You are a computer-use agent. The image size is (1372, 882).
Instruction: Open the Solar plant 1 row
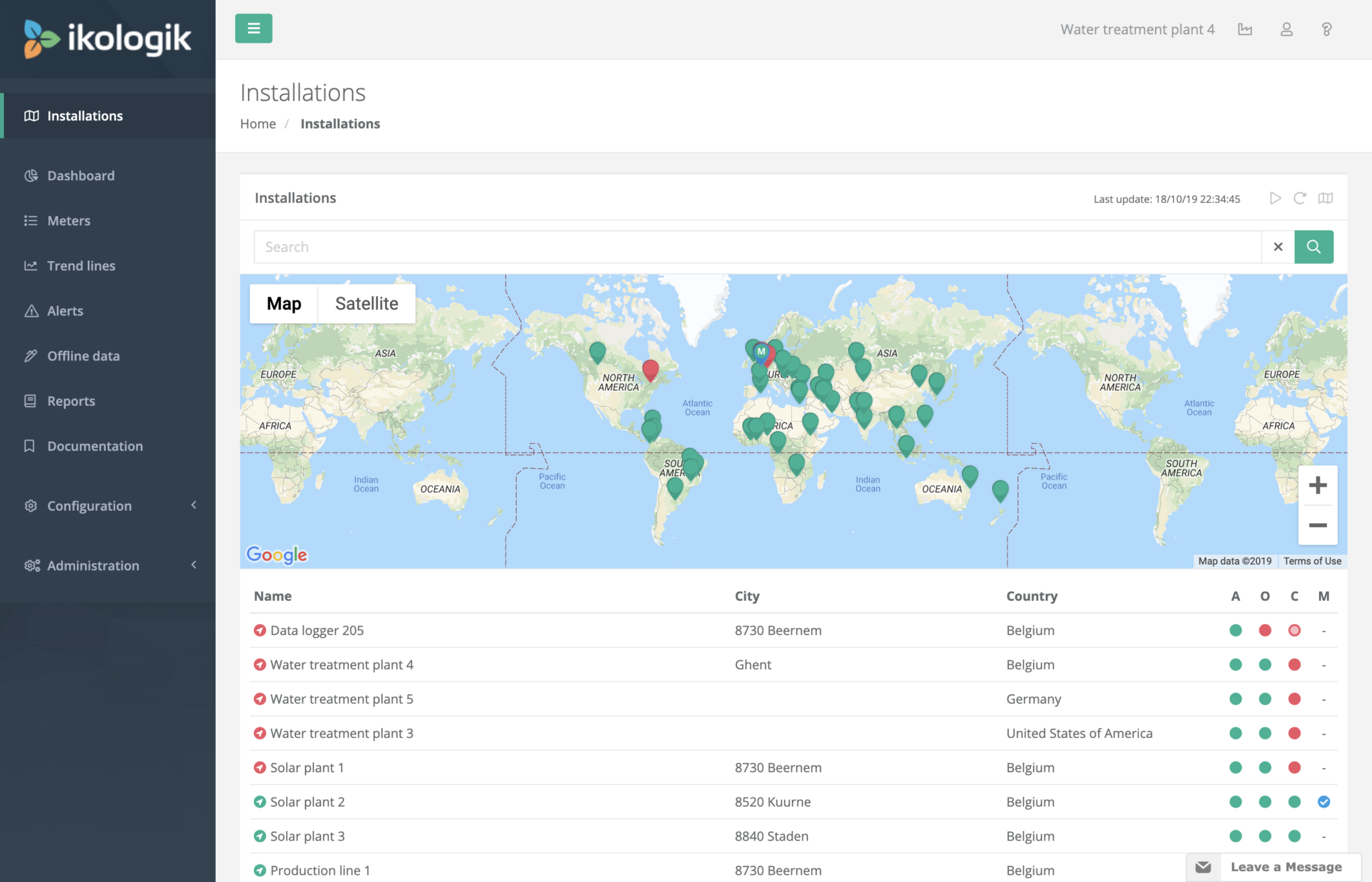pyautogui.click(x=794, y=767)
